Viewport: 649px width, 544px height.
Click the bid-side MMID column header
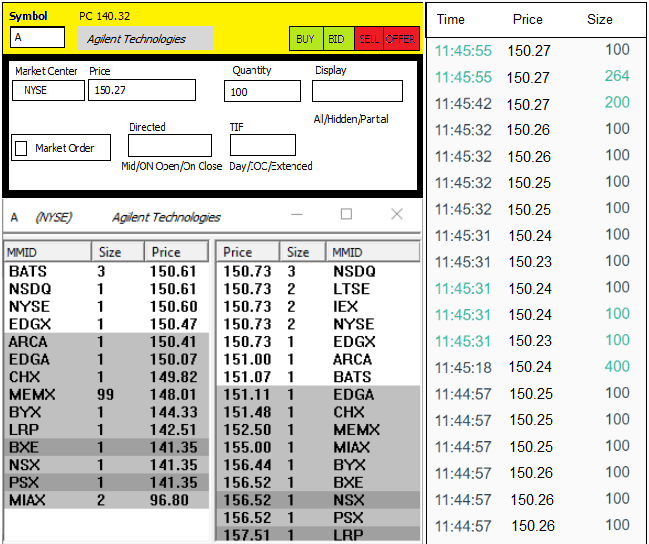[x=48, y=252]
